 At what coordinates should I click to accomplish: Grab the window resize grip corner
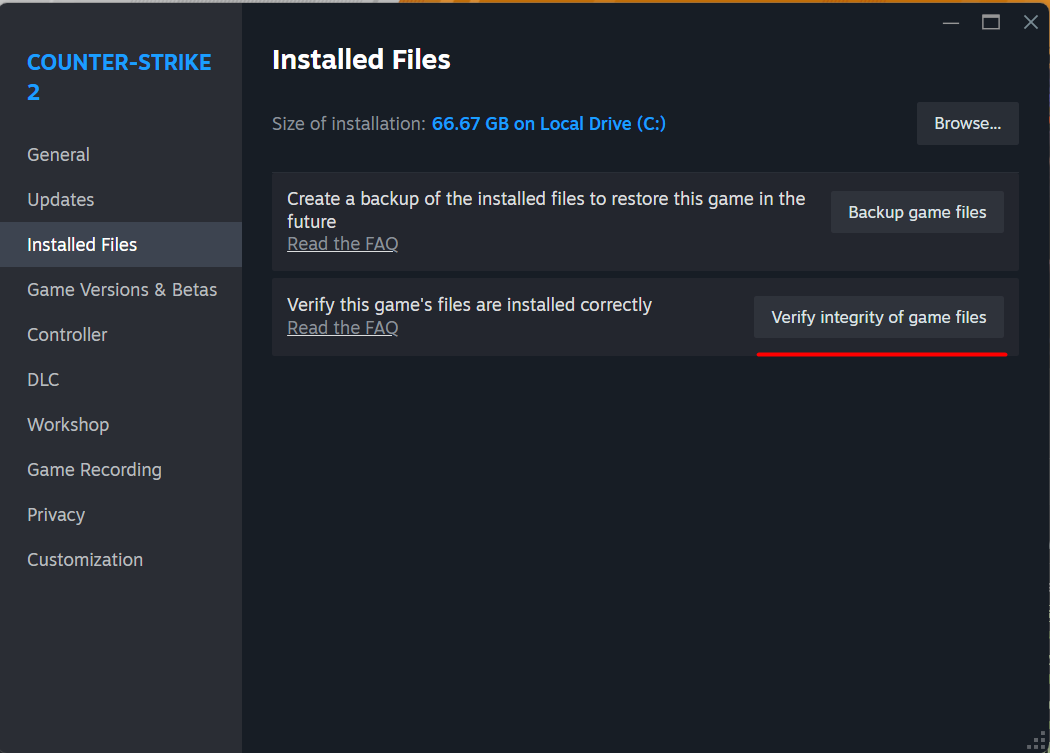click(1037, 741)
